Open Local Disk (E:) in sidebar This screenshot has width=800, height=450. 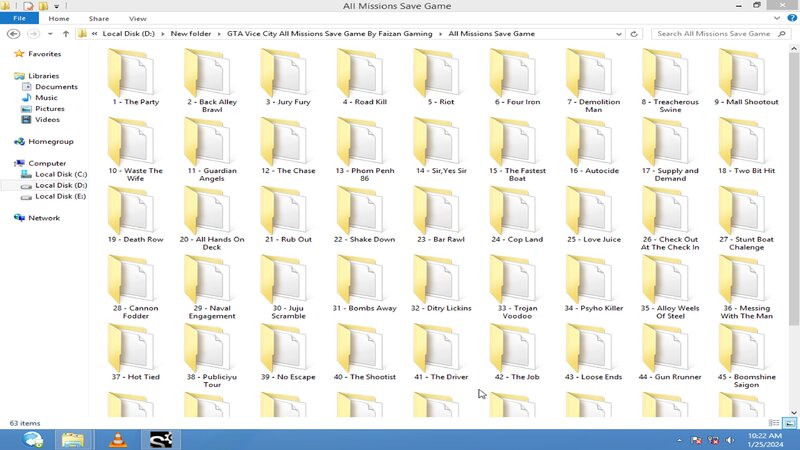coord(60,196)
